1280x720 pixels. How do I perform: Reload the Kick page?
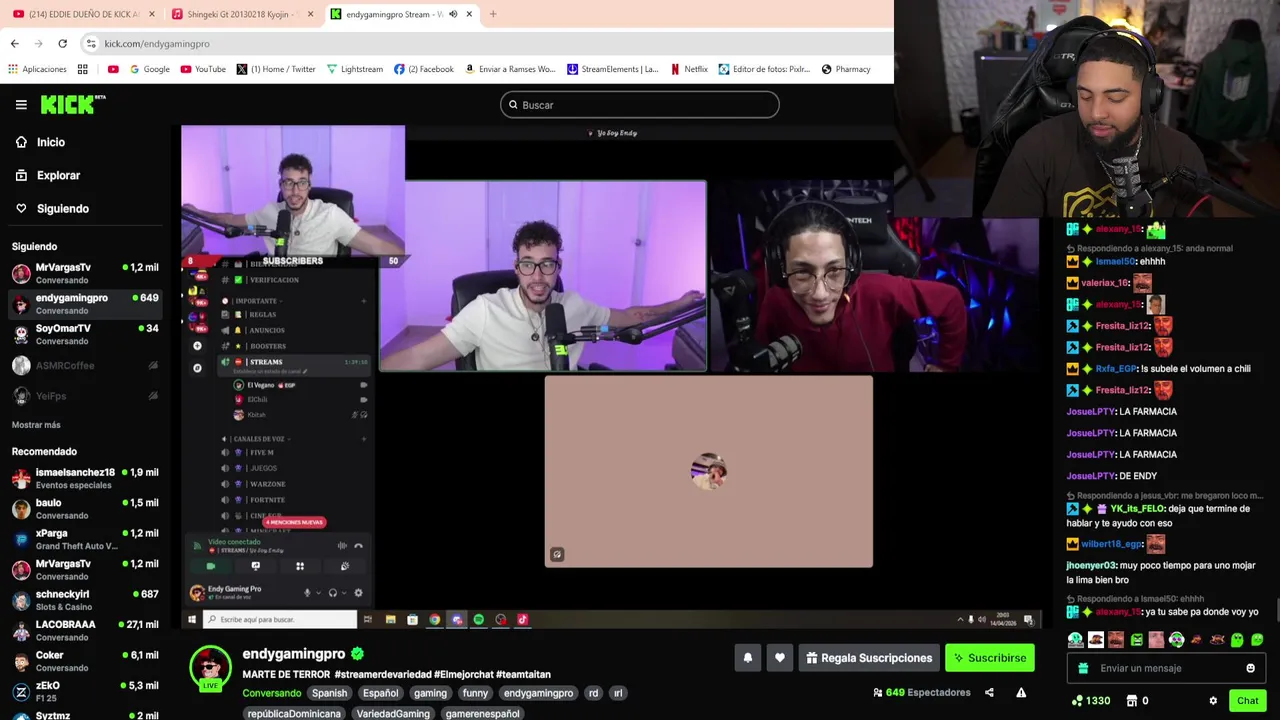(x=62, y=44)
